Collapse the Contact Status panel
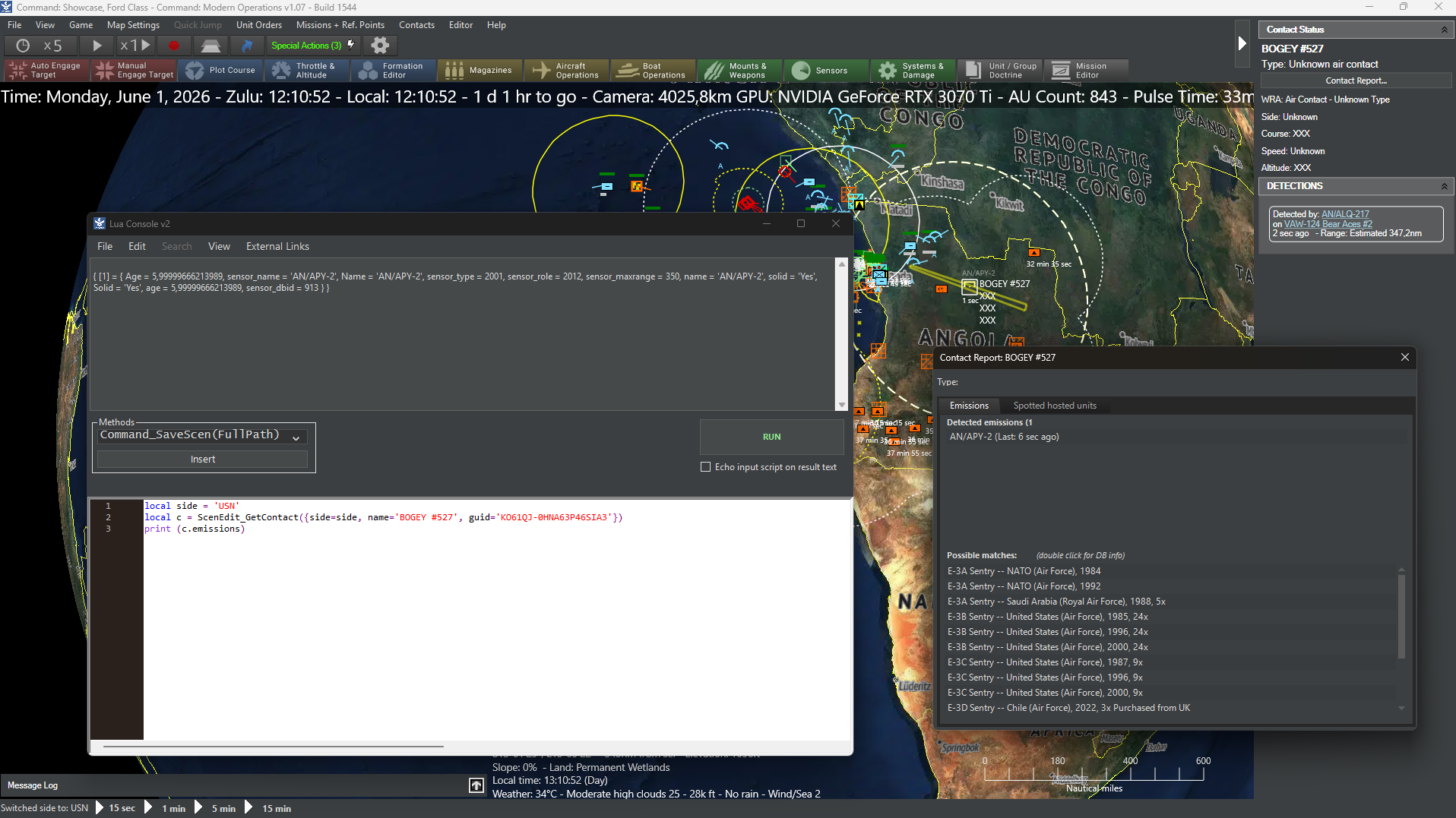This screenshot has width=1456, height=818. point(1444,30)
